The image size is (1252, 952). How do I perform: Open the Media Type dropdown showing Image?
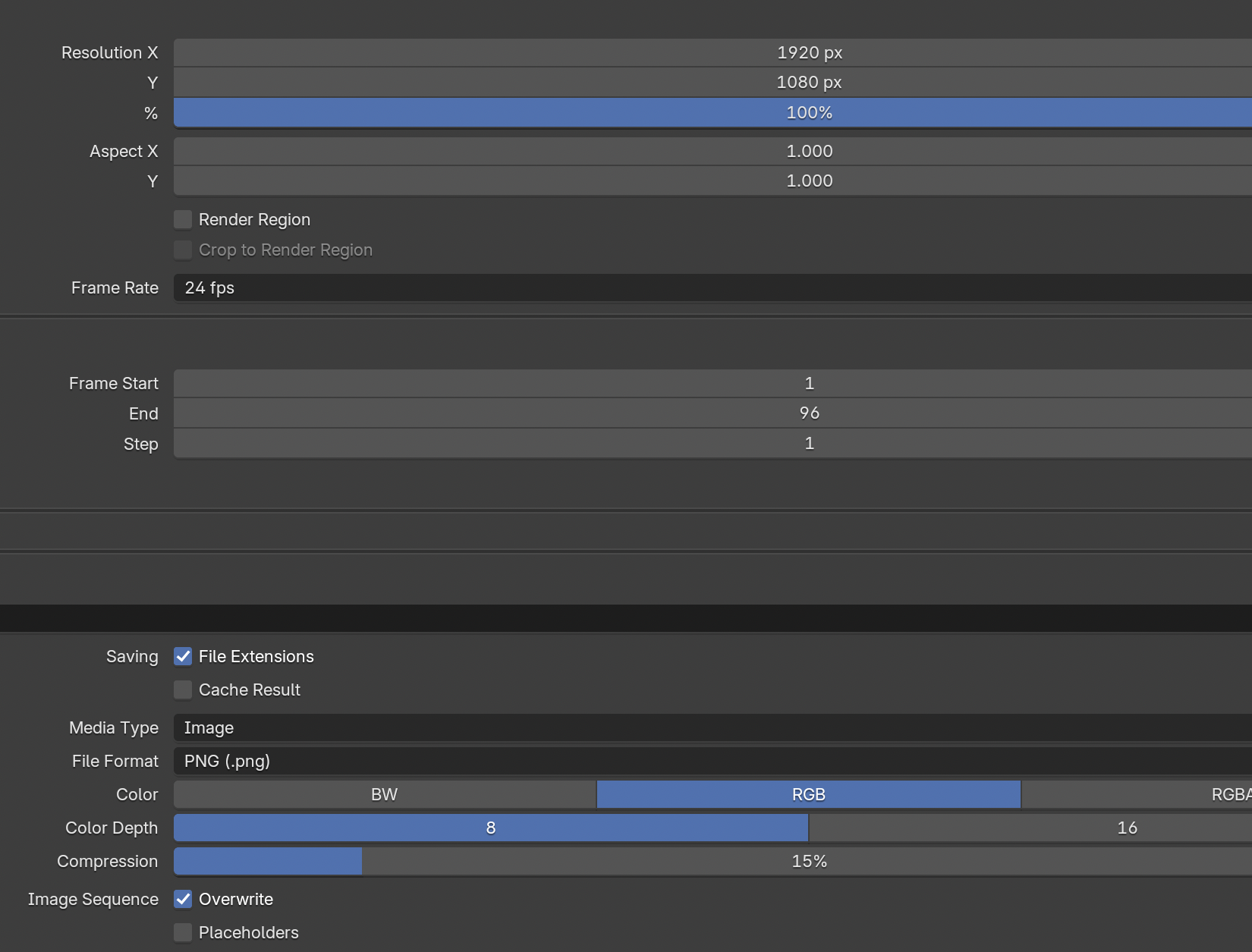(713, 727)
